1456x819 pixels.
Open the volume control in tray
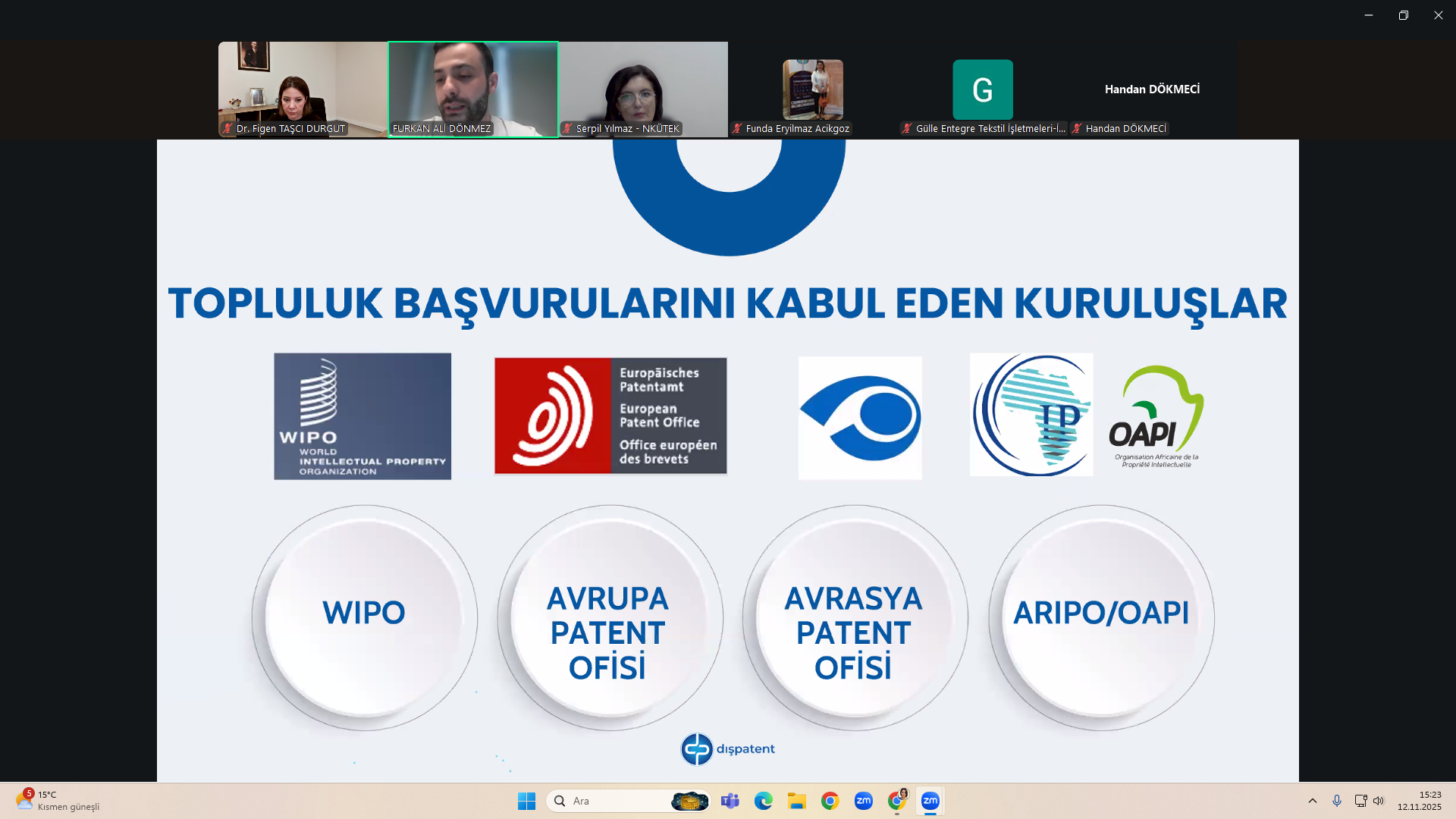coord(1379,801)
